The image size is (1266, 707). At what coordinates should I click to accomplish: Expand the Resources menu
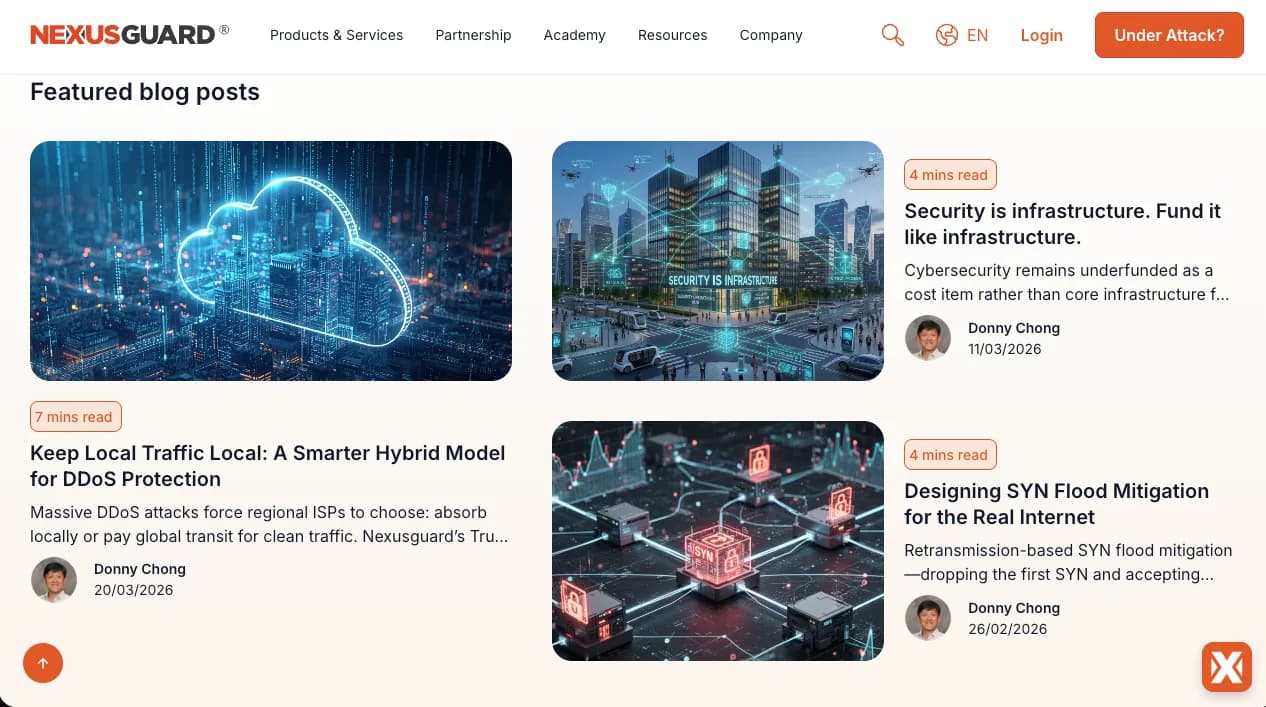672,35
